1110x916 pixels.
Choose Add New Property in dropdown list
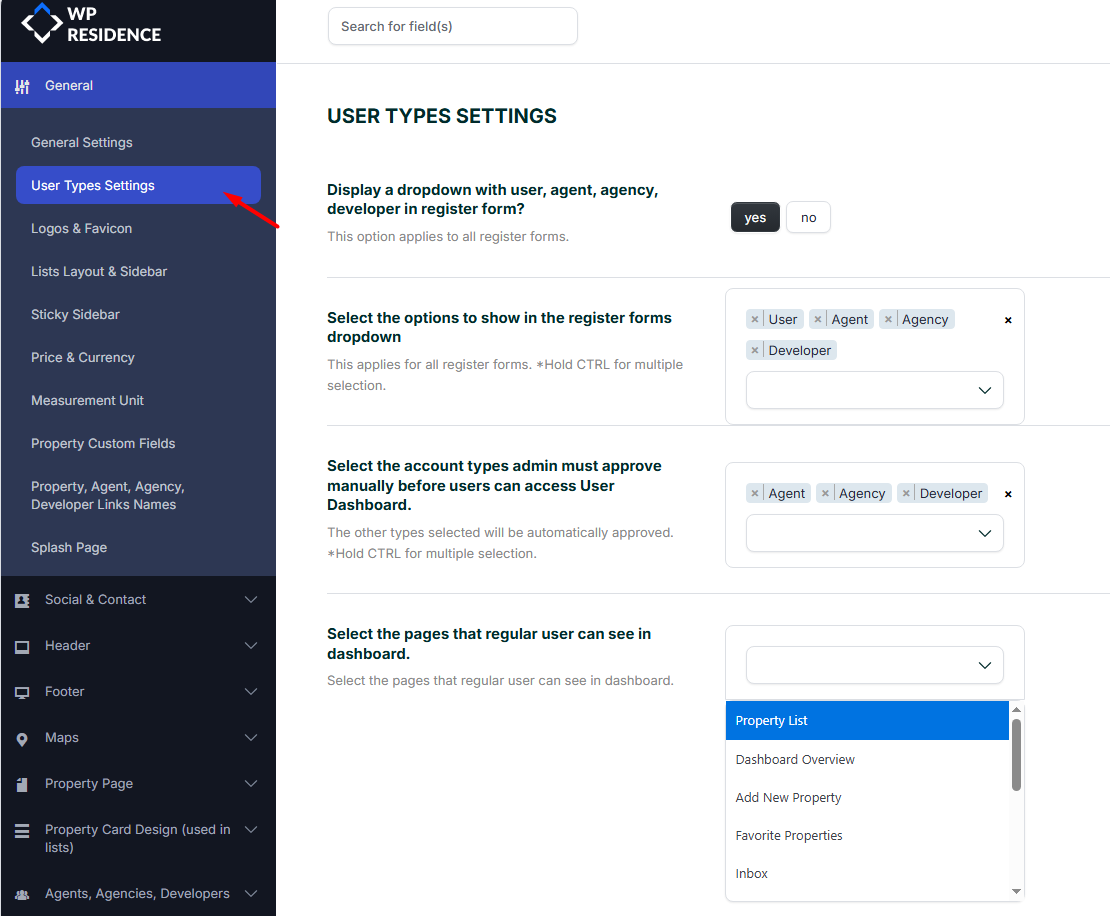coord(788,798)
